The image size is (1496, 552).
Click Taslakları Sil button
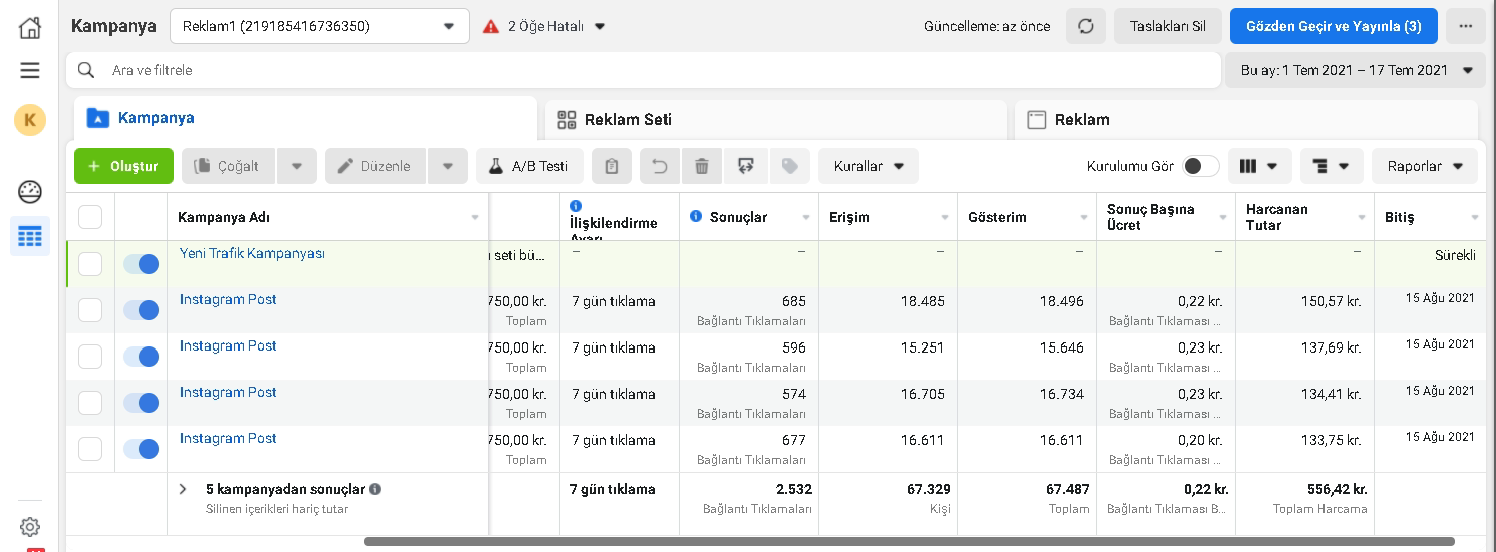tap(1168, 26)
